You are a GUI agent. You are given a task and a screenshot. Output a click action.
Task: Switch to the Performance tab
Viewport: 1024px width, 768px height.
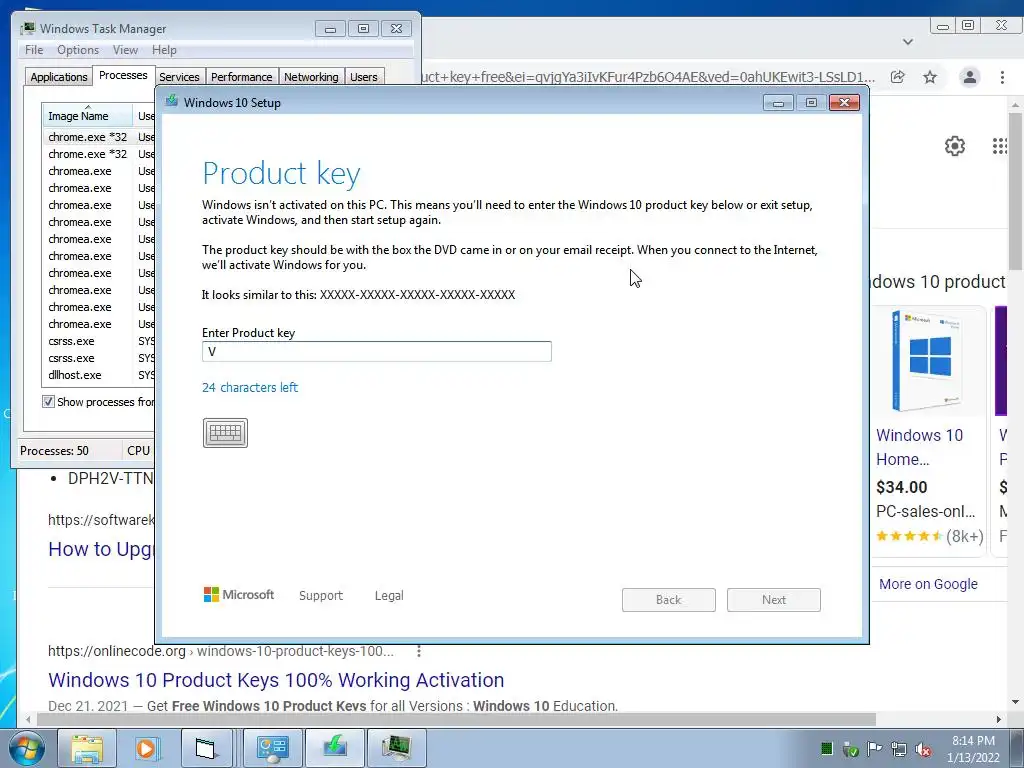tap(242, 77)
